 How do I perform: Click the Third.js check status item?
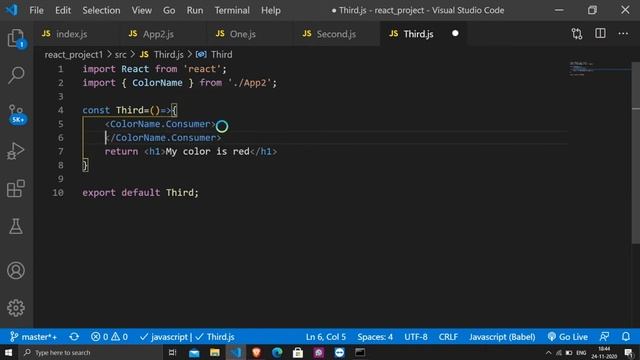(215, 337)
